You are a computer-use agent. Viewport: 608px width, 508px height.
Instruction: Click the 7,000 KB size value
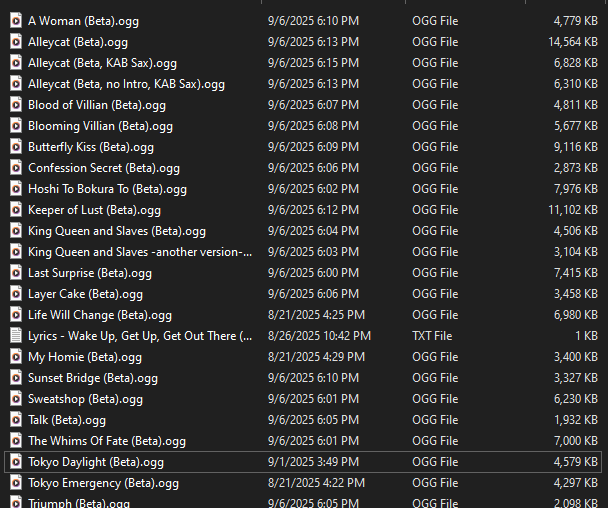(576, 441)
